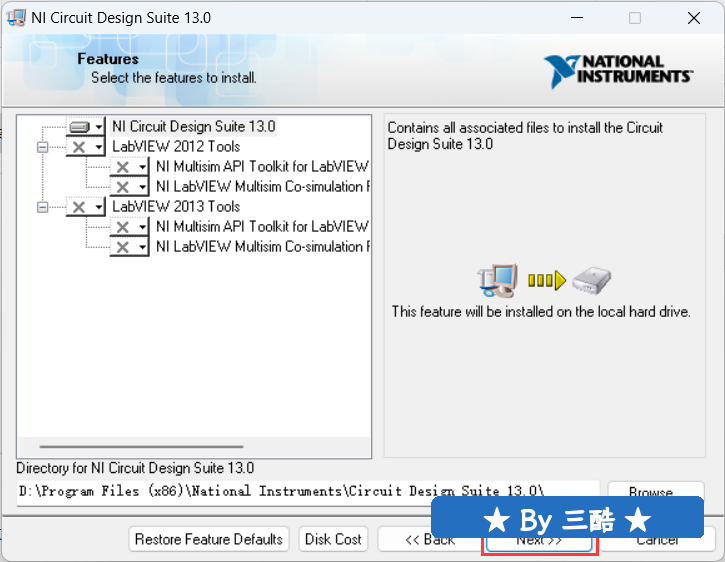Minimize the installer window

point(577,18)
